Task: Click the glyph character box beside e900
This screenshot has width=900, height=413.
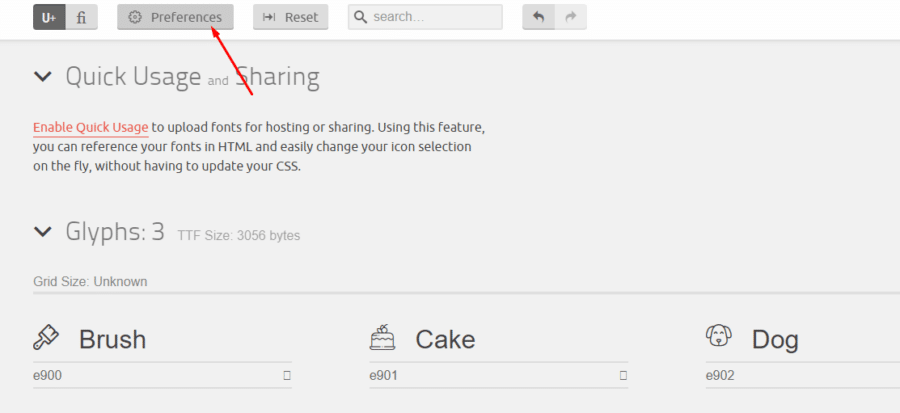Action: [287, 376]
